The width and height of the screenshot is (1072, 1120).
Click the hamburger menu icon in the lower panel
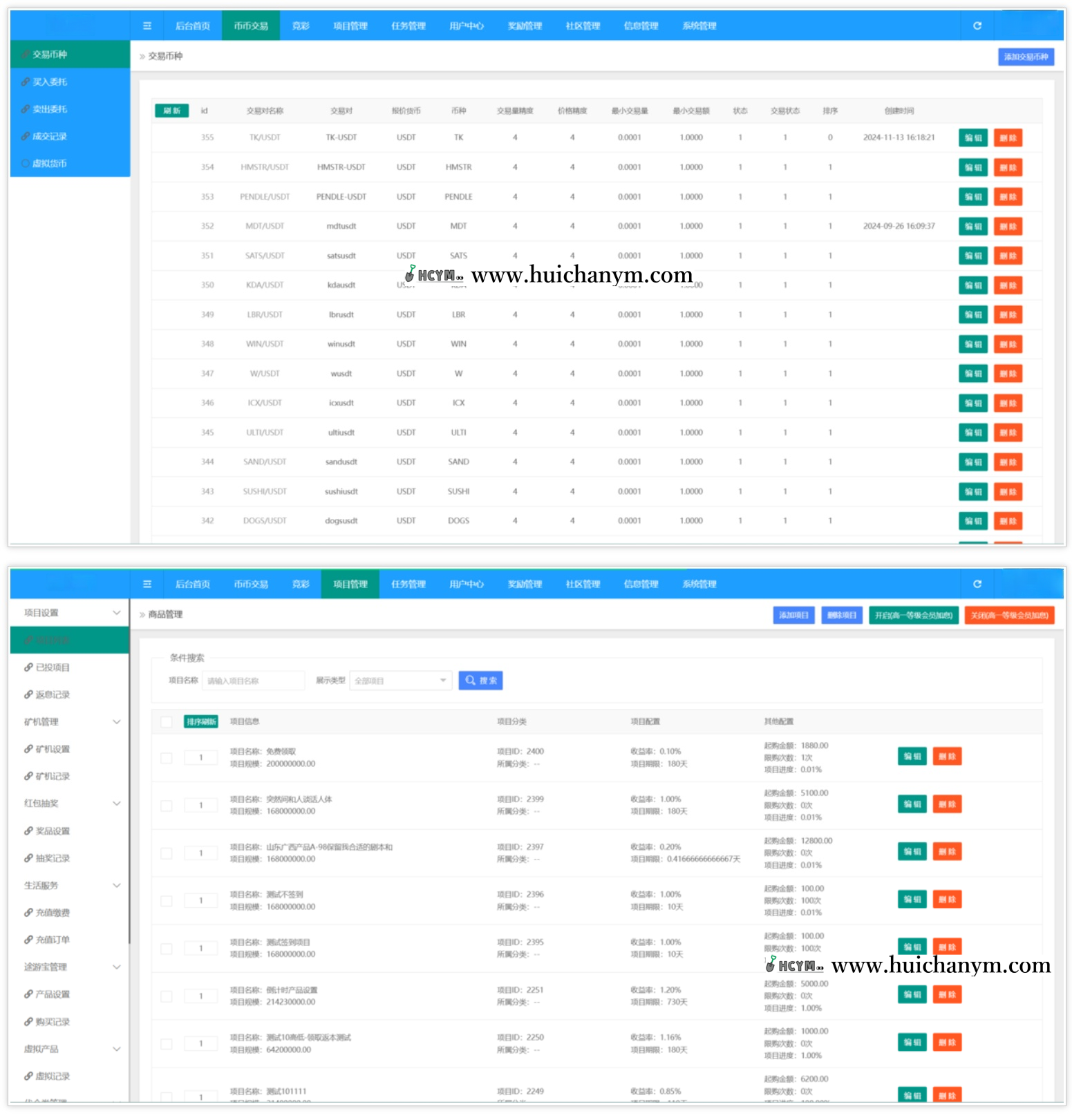(147, 585)
